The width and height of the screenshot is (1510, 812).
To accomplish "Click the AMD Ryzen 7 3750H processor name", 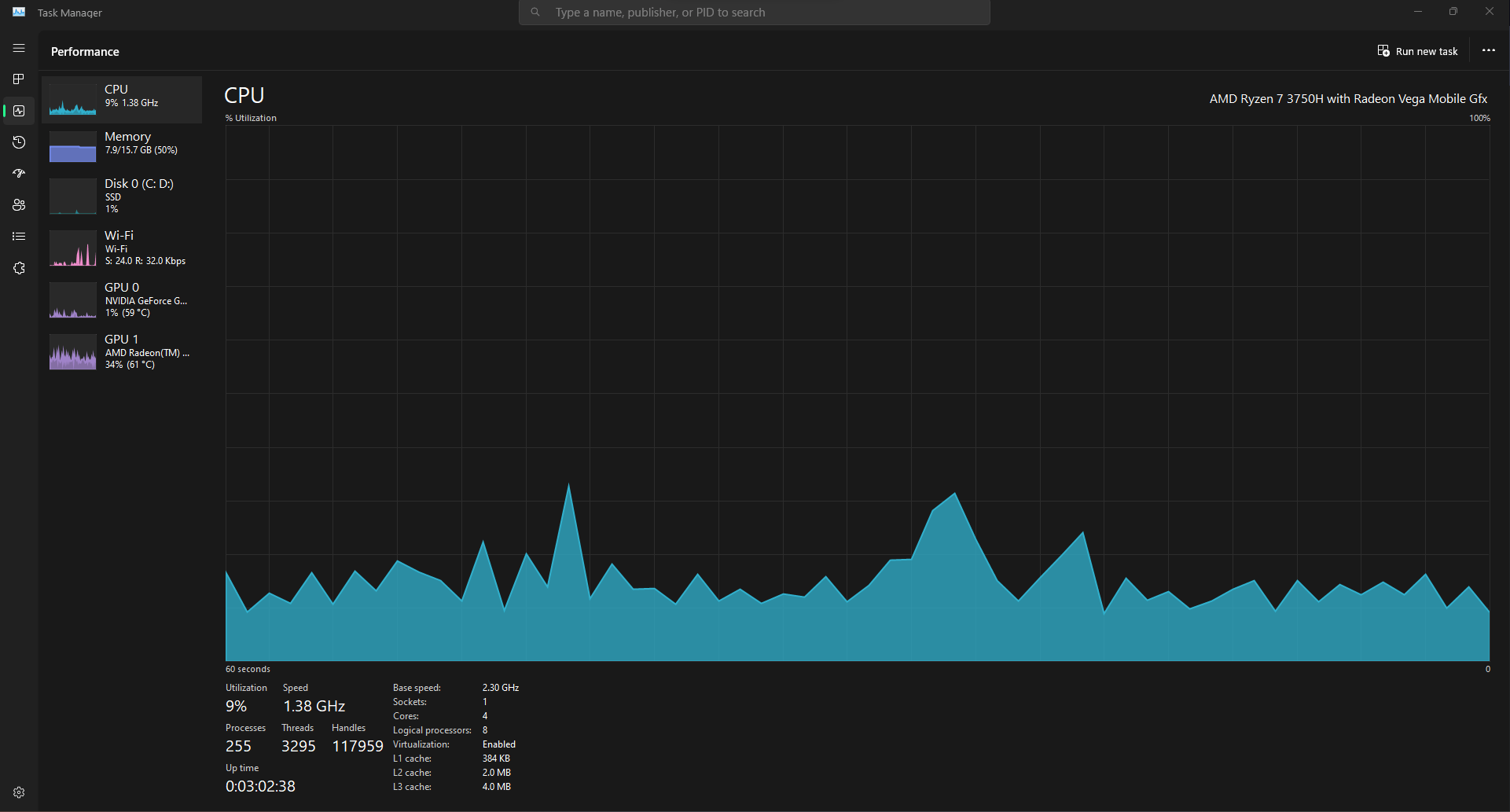I will [1348, 99].
